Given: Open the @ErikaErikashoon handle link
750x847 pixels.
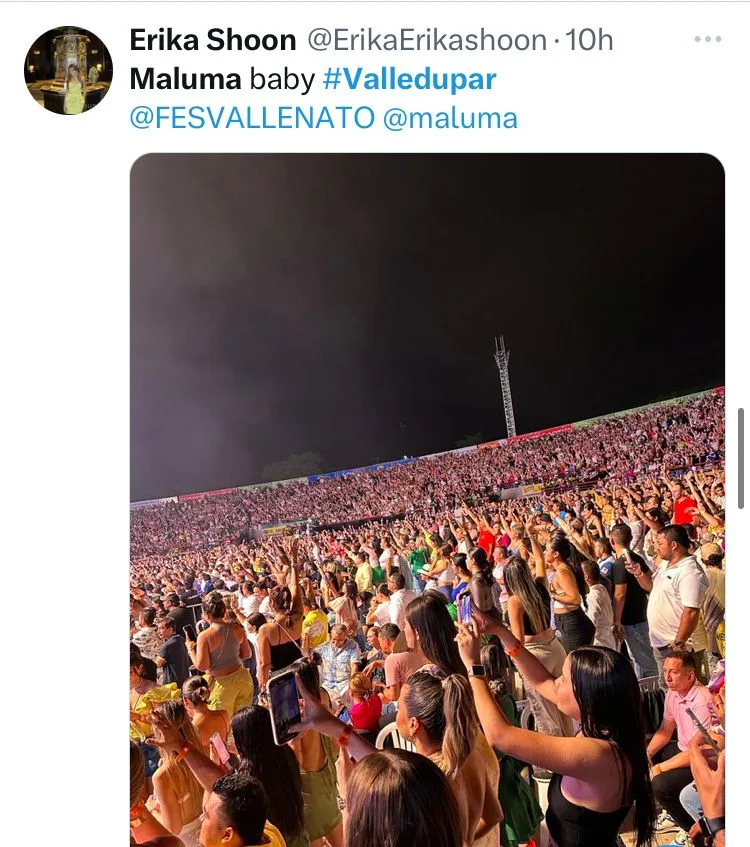Looking at the screenshot, I should point(427,40).
